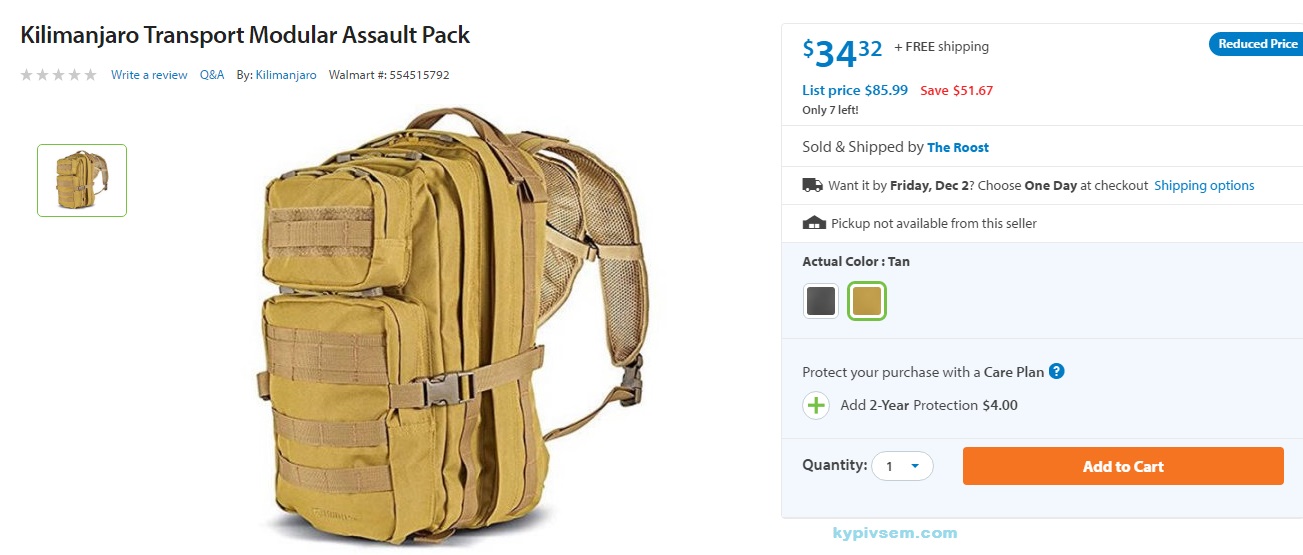Screen dimensions: 1303x555
Task: Click the Care Plan text link
Action: tap(1014, 372)
